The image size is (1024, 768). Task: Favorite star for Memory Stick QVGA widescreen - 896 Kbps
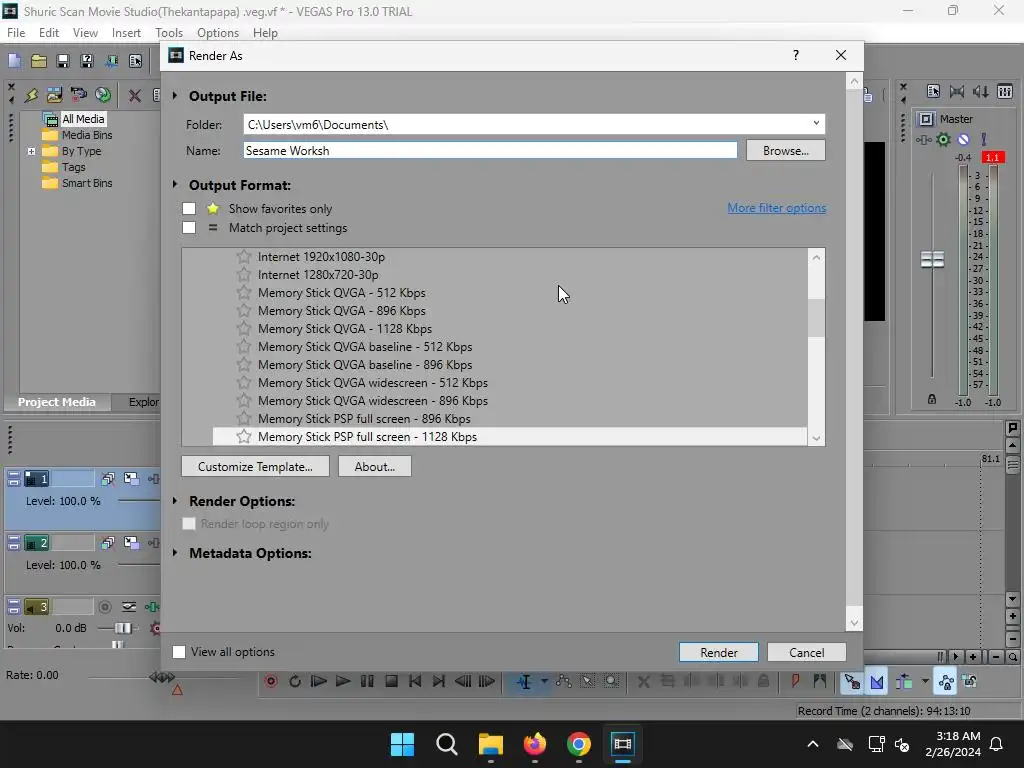point(244,400)
